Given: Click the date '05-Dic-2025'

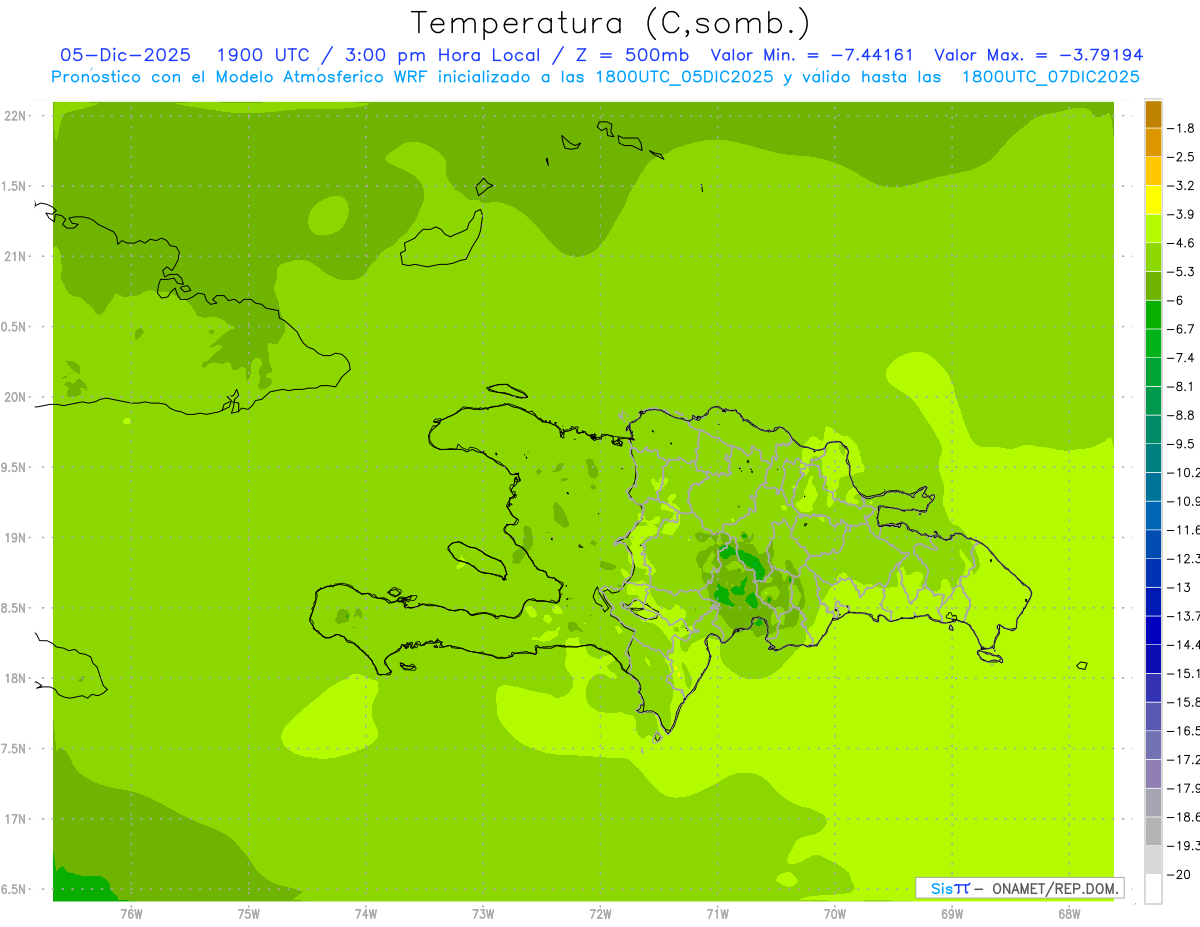Looking at the screenshot, I should [x=125, y=55].
